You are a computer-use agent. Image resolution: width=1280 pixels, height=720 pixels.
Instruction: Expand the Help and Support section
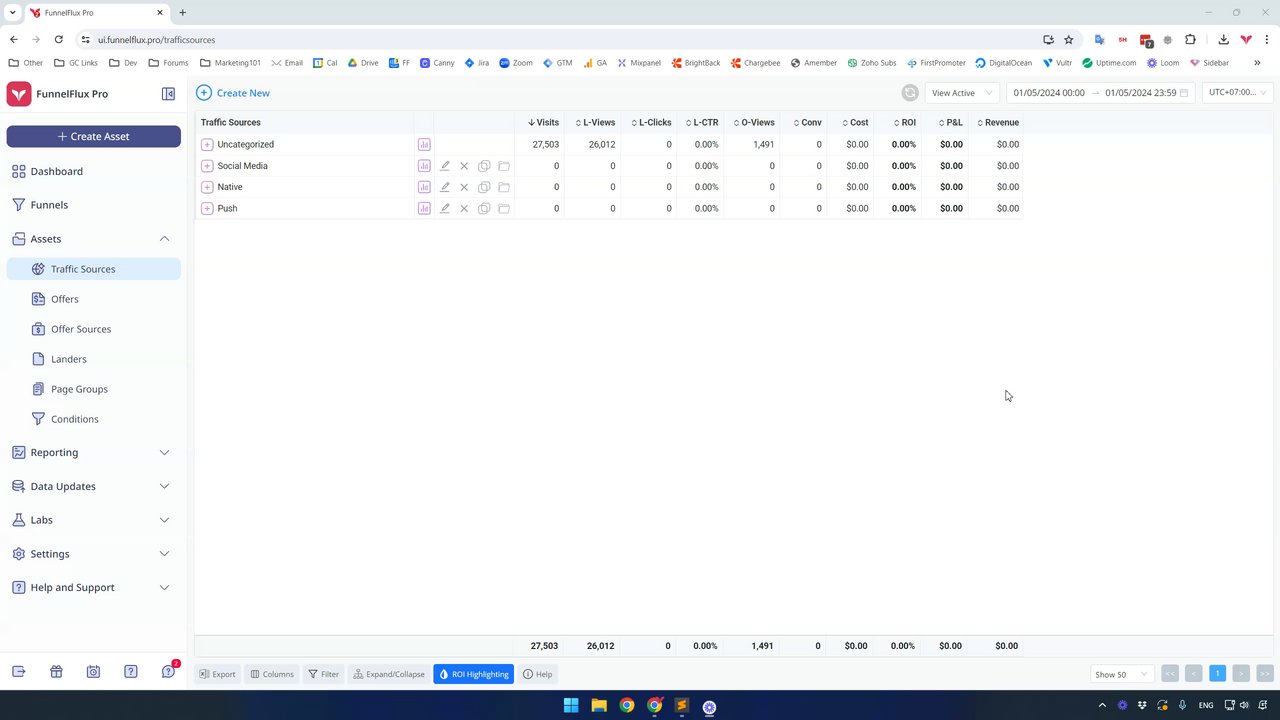click(x=164, y=587)
